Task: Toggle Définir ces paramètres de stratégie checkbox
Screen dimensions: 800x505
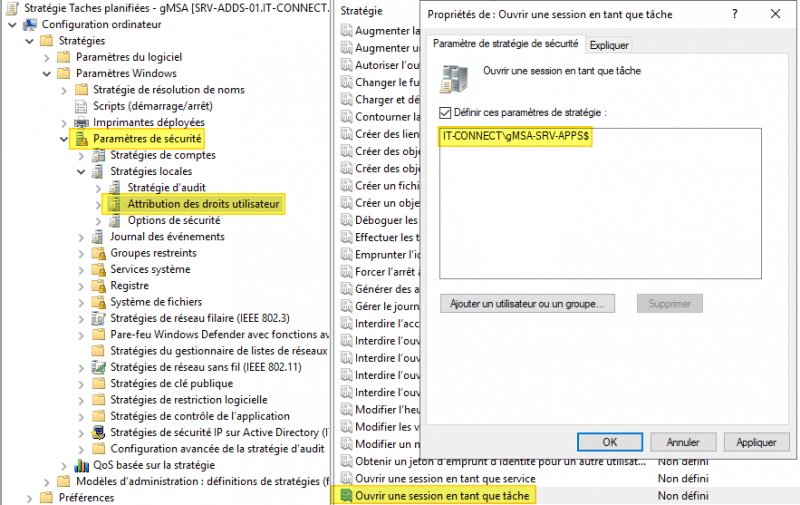Action: [445, 113]
